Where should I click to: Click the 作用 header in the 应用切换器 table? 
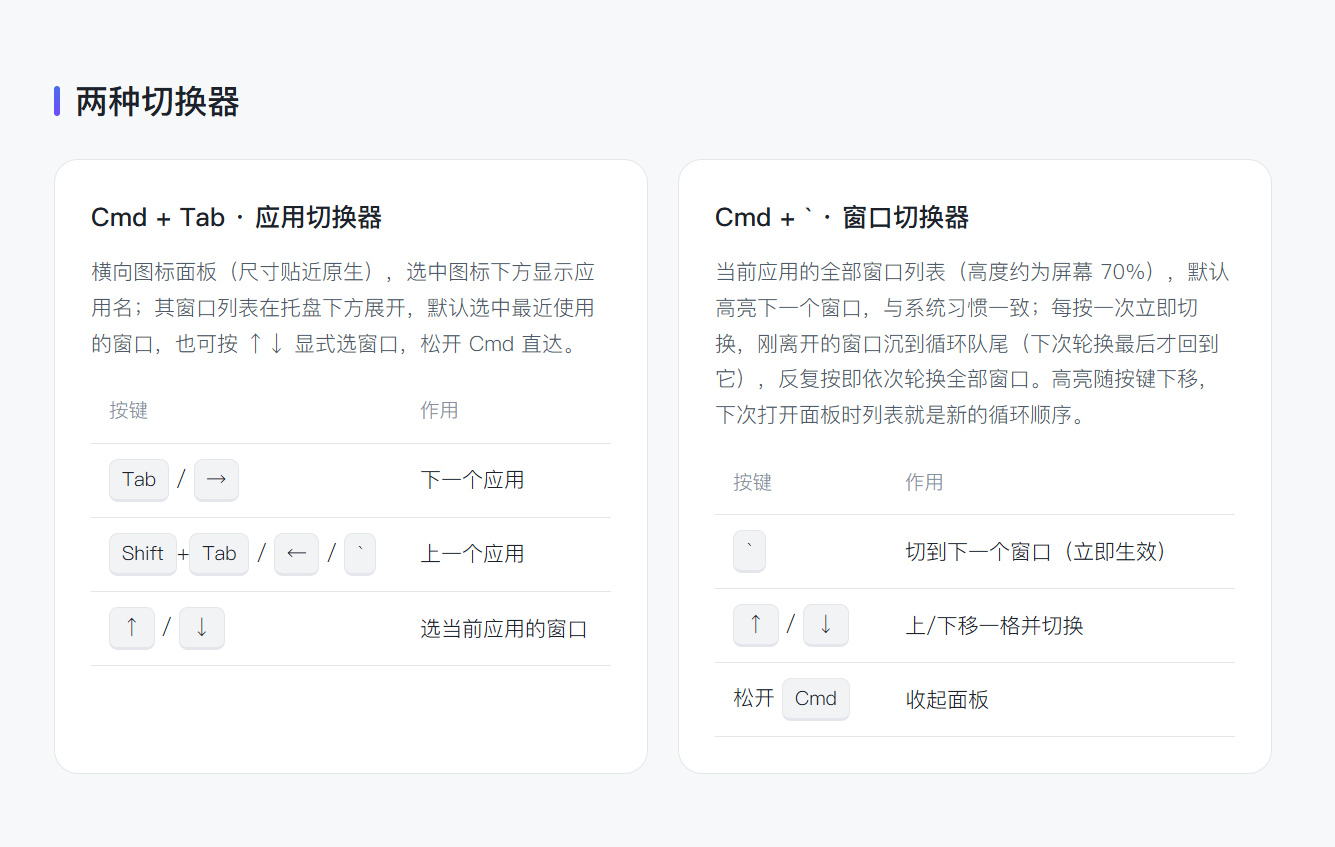pyautogui.click(x=440, y=410)
